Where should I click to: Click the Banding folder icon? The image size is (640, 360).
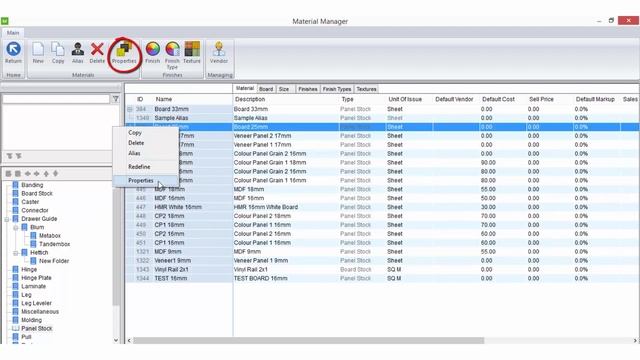tap(16, 185)
